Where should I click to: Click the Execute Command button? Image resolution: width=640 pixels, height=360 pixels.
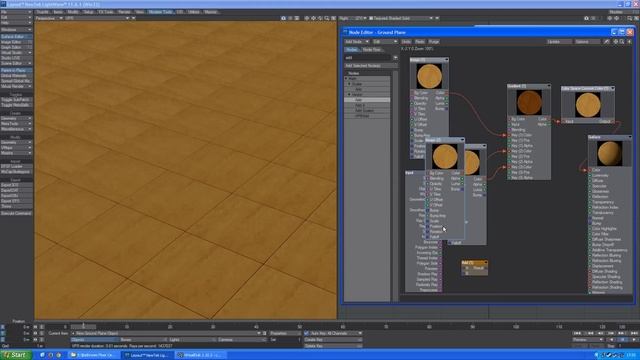(16, 213)
